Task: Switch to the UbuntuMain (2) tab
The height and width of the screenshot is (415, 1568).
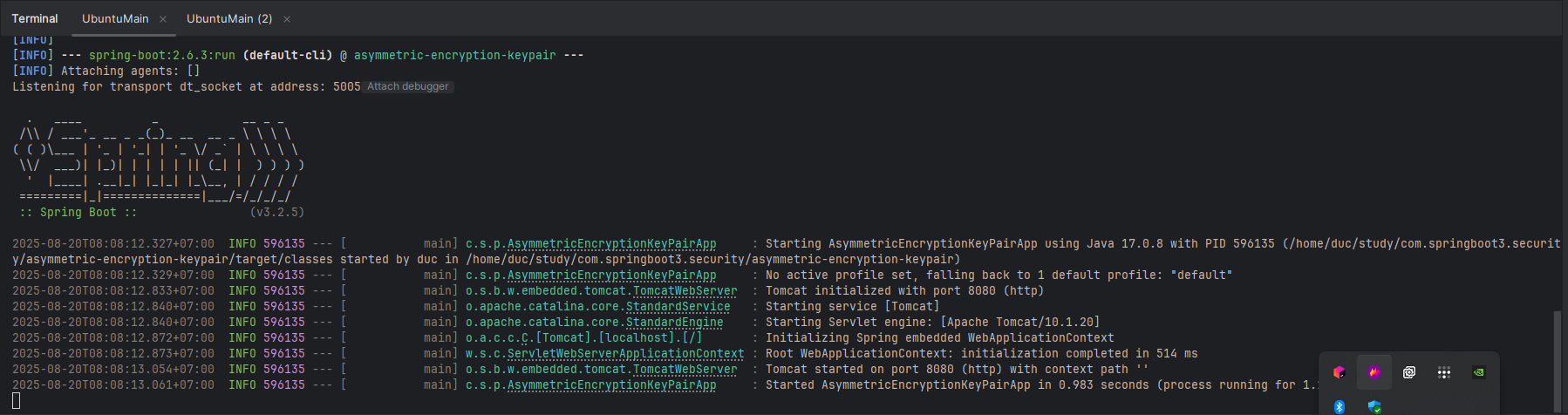Action: 229,18
